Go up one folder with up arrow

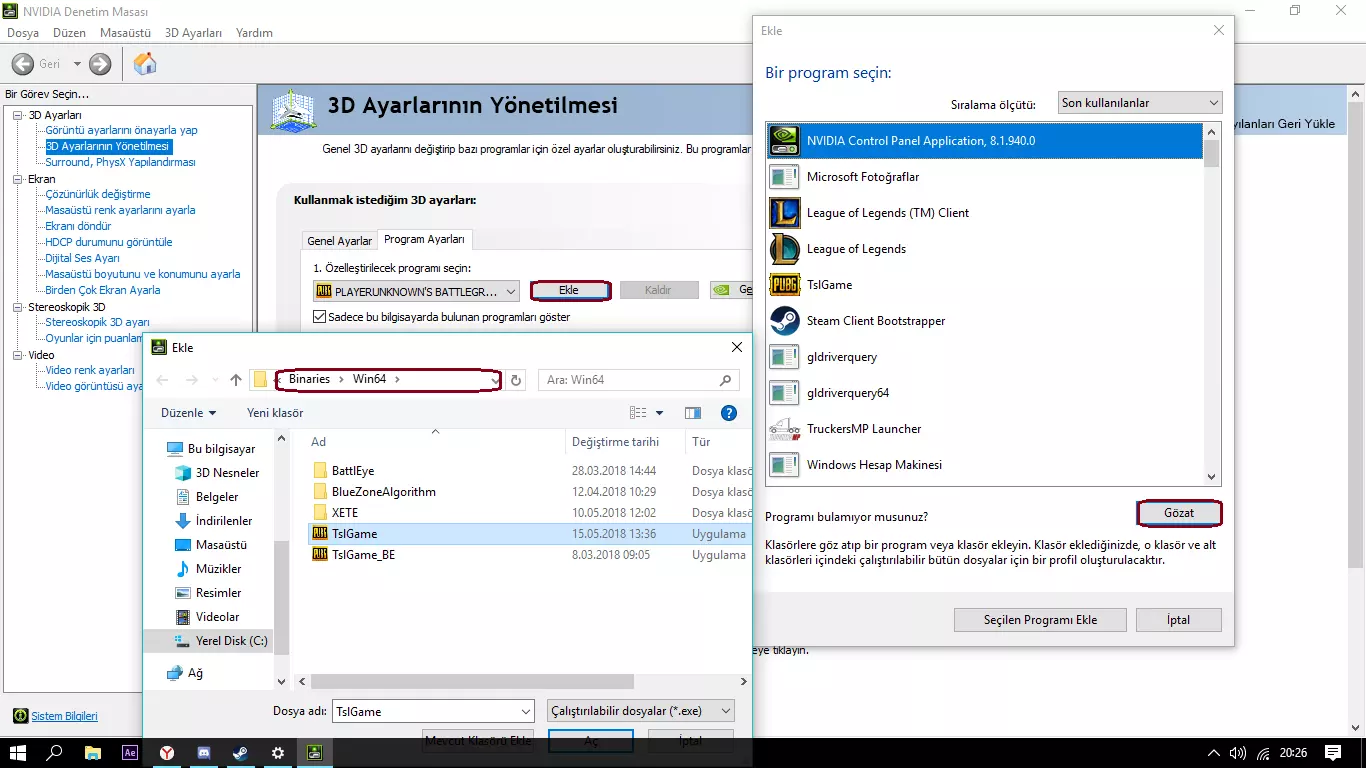click(236, 380)
